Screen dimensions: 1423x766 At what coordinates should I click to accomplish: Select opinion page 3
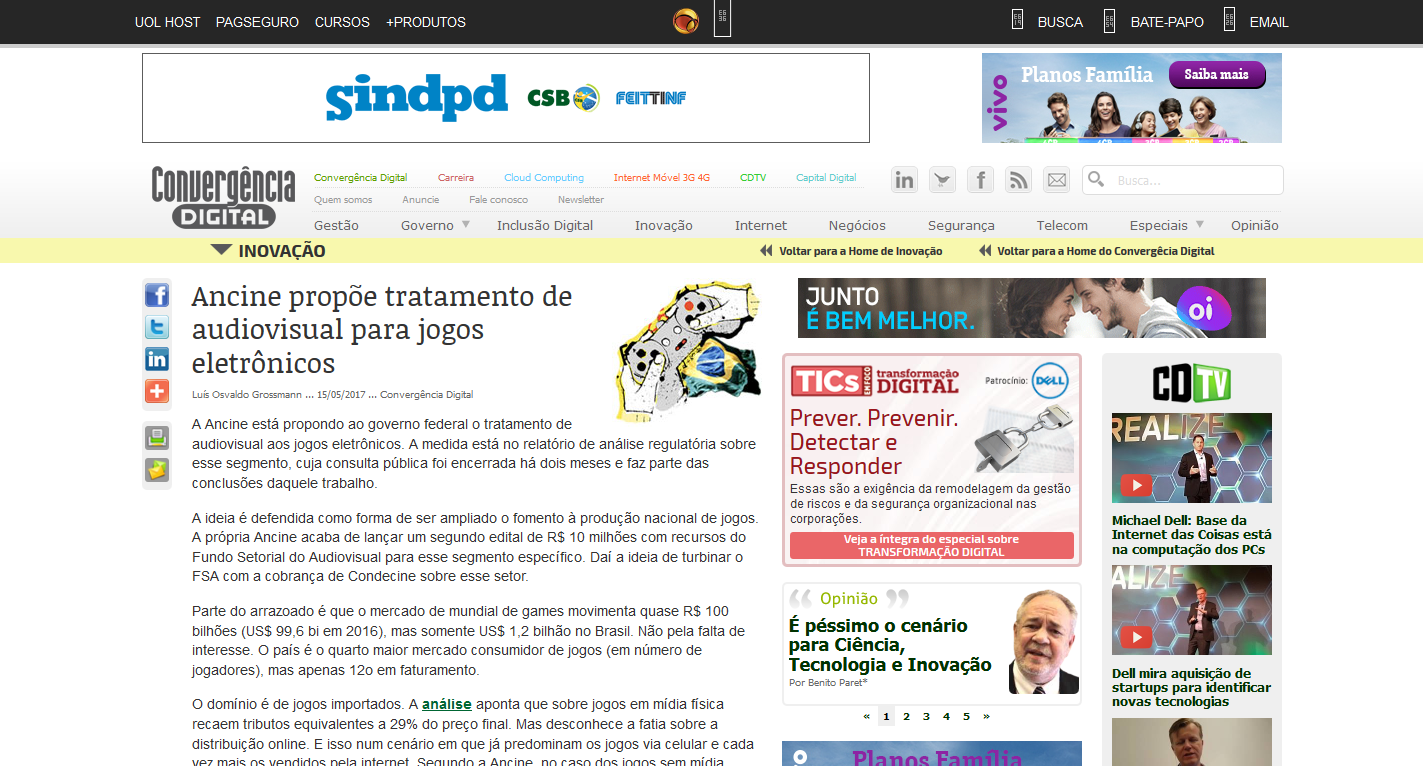point(926,716)
